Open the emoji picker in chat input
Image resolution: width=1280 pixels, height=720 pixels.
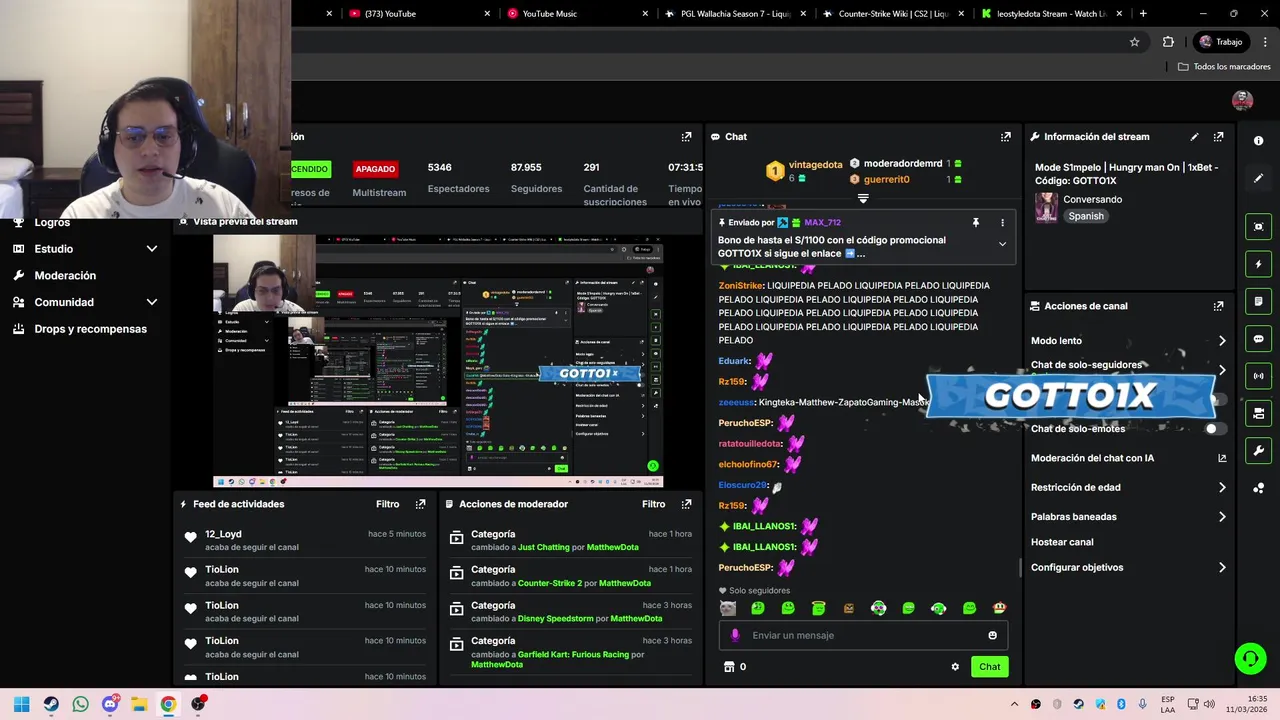(992, 635)
